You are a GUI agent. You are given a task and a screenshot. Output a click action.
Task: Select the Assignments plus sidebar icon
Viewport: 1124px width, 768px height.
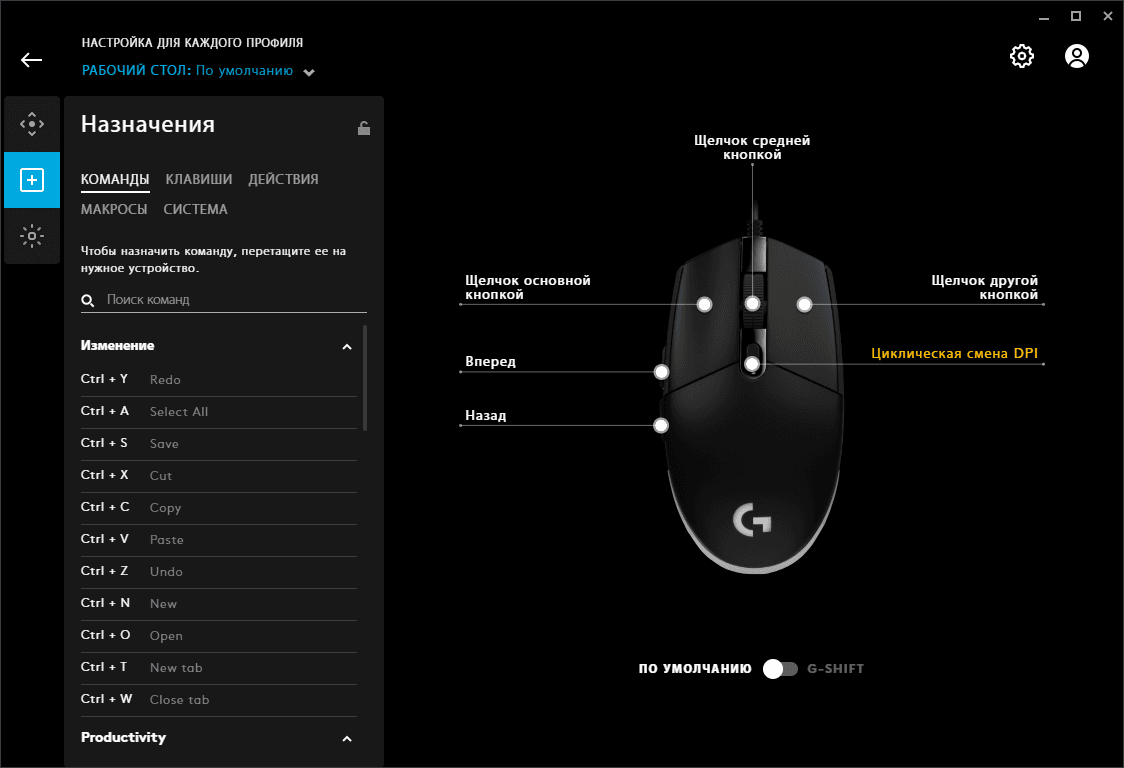[x=32, y=180]
